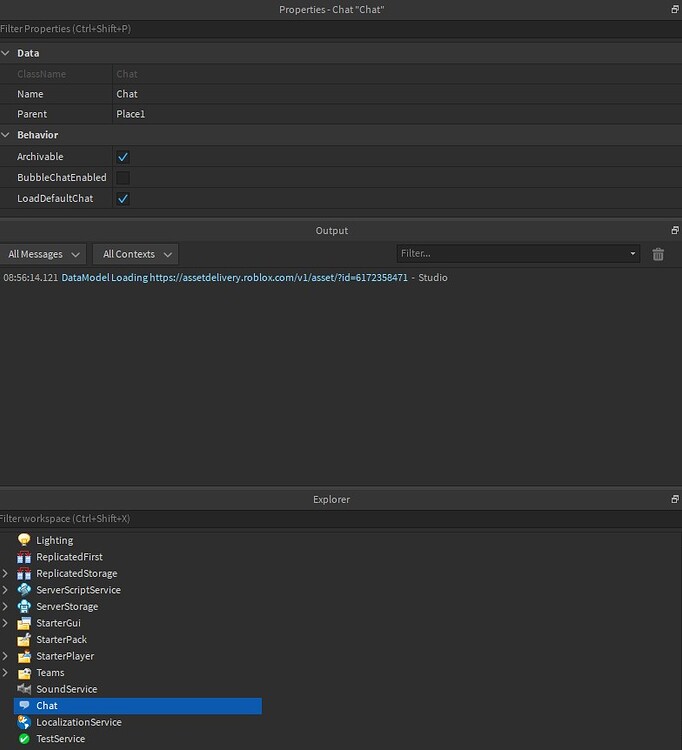This screenshot has height=750, width=682.
Task: Select StarterPlayer in the Explorer
Action: click(x=65, y=656)
